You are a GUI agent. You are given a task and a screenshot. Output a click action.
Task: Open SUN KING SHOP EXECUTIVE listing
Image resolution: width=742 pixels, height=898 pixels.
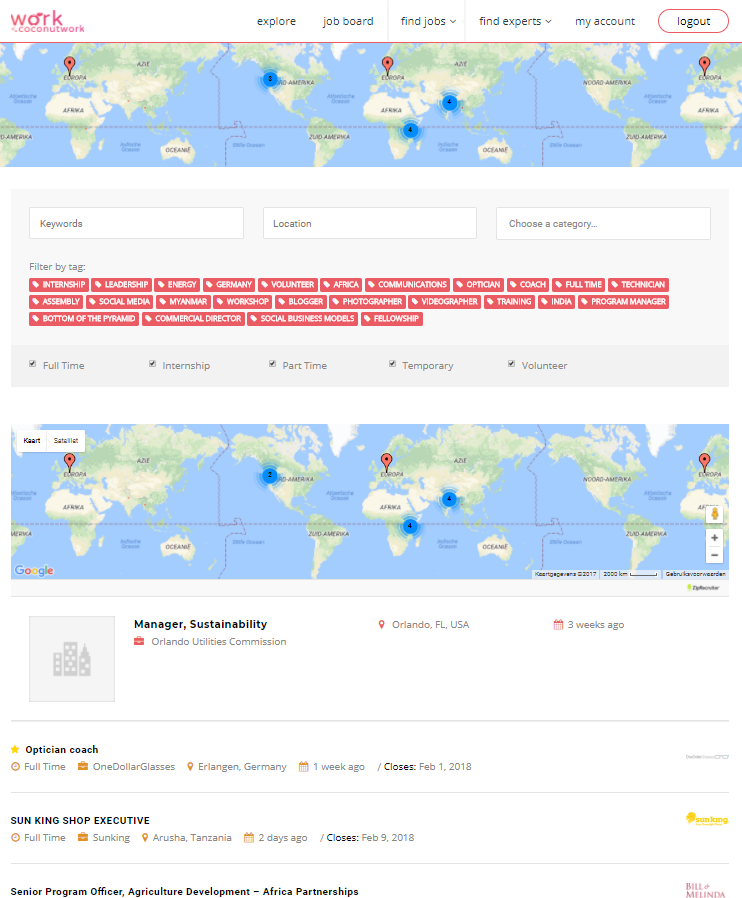[x=80, y=821]
